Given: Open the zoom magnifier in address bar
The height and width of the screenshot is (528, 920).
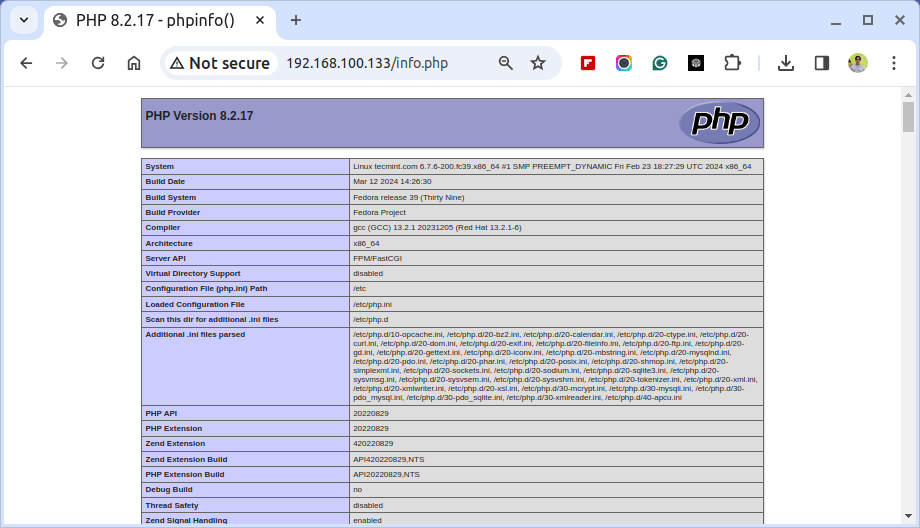Looking at the screenshot, I should (505, 63).
